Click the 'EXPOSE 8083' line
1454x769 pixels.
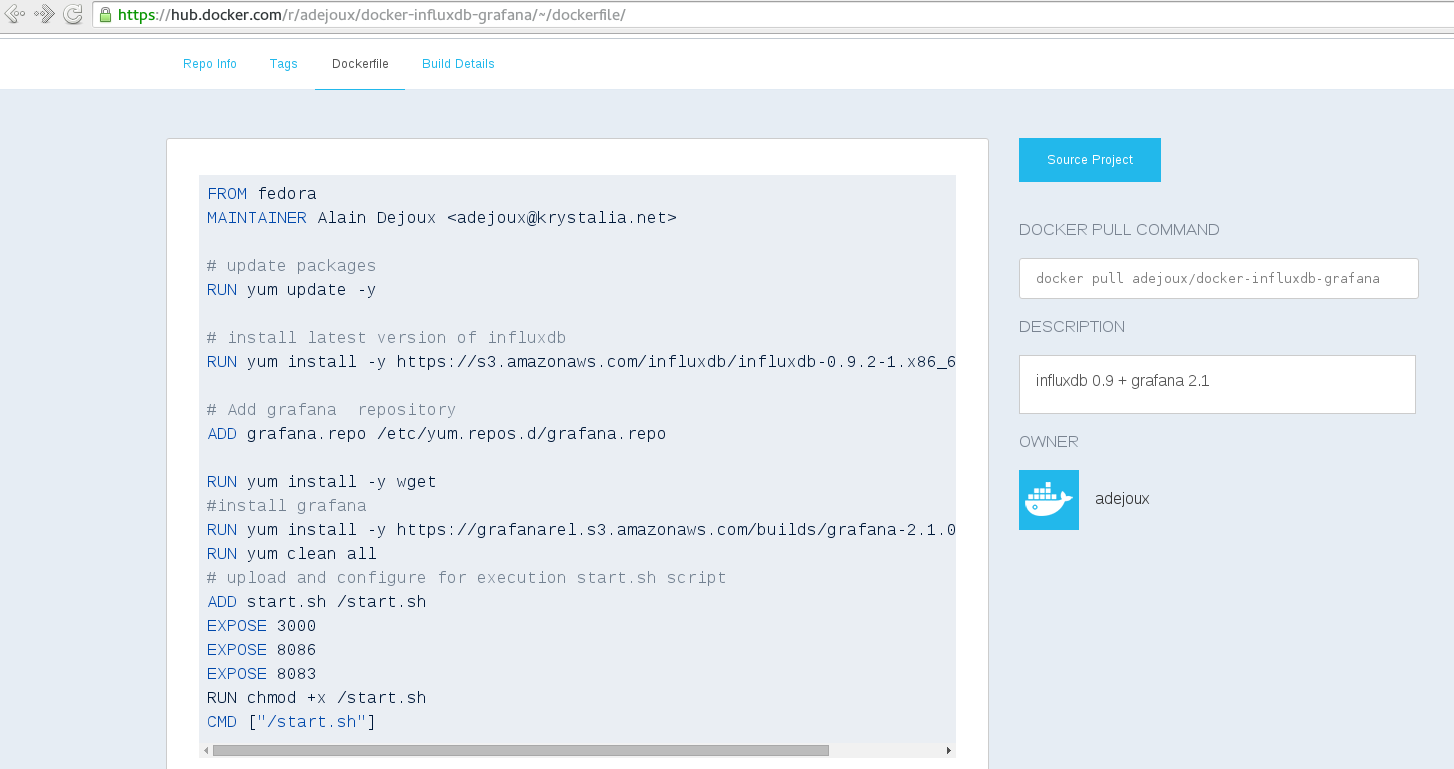262,674
